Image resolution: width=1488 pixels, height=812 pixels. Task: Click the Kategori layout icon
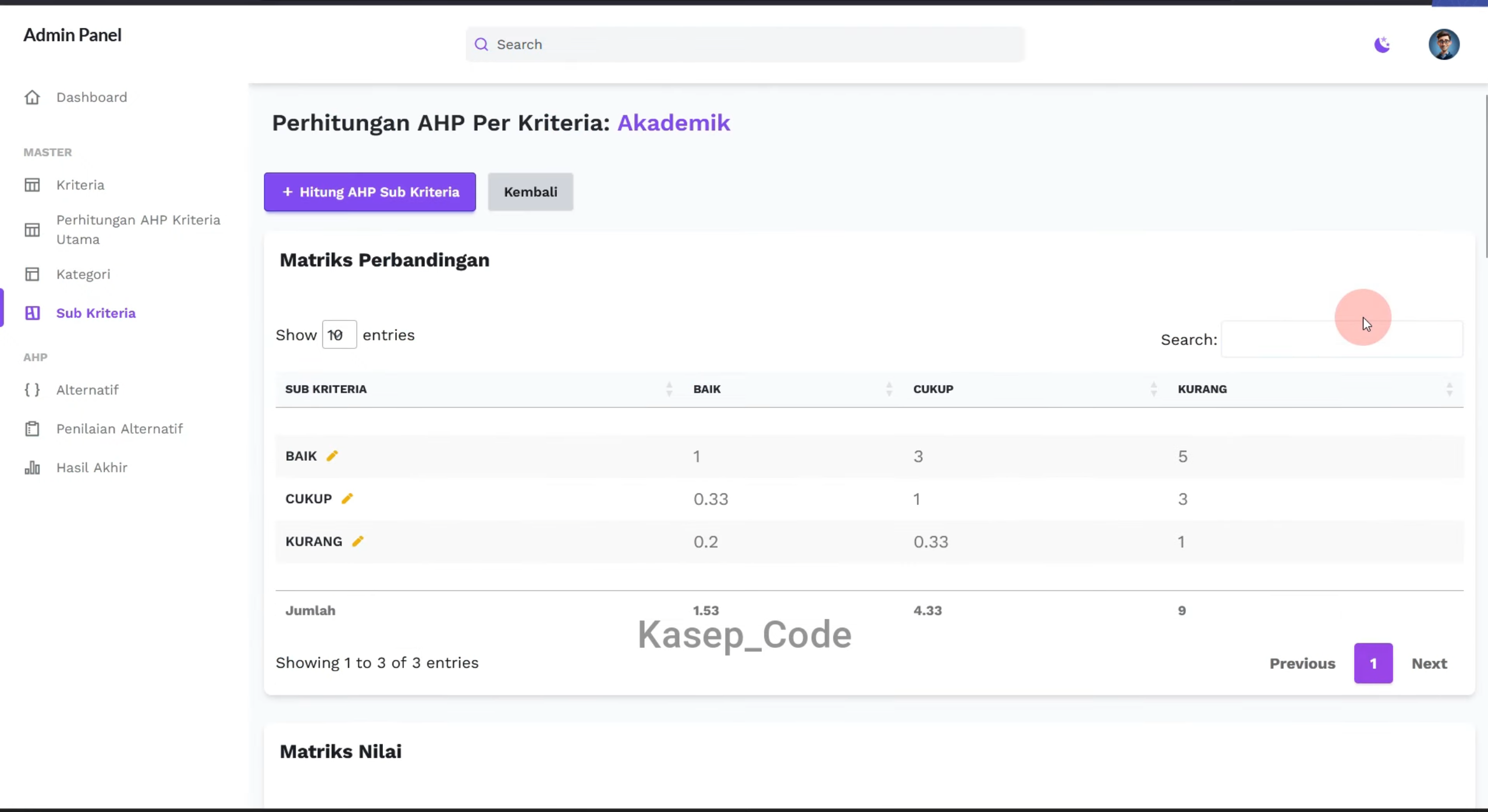pos(32,274)
